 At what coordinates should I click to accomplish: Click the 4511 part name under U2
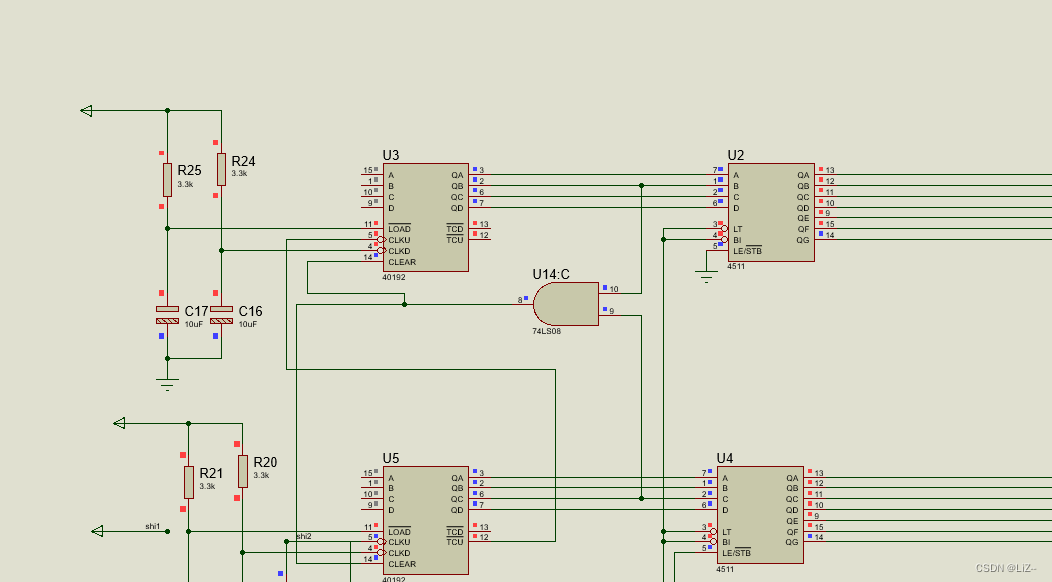(736, 266)
